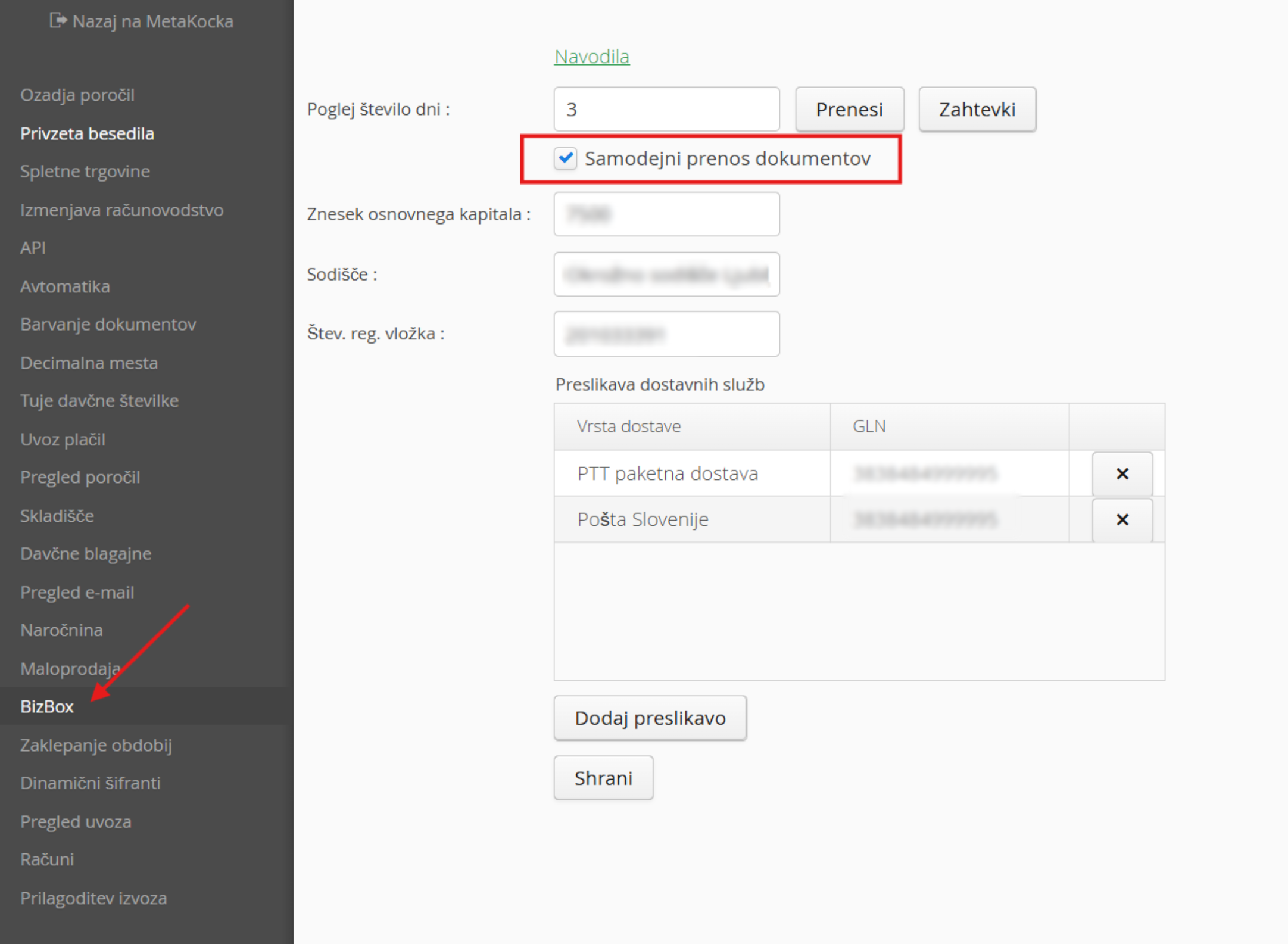This screenshot has height=944, width=1288.
Task: Save settings with Shrani button
Action: [603, 778]
